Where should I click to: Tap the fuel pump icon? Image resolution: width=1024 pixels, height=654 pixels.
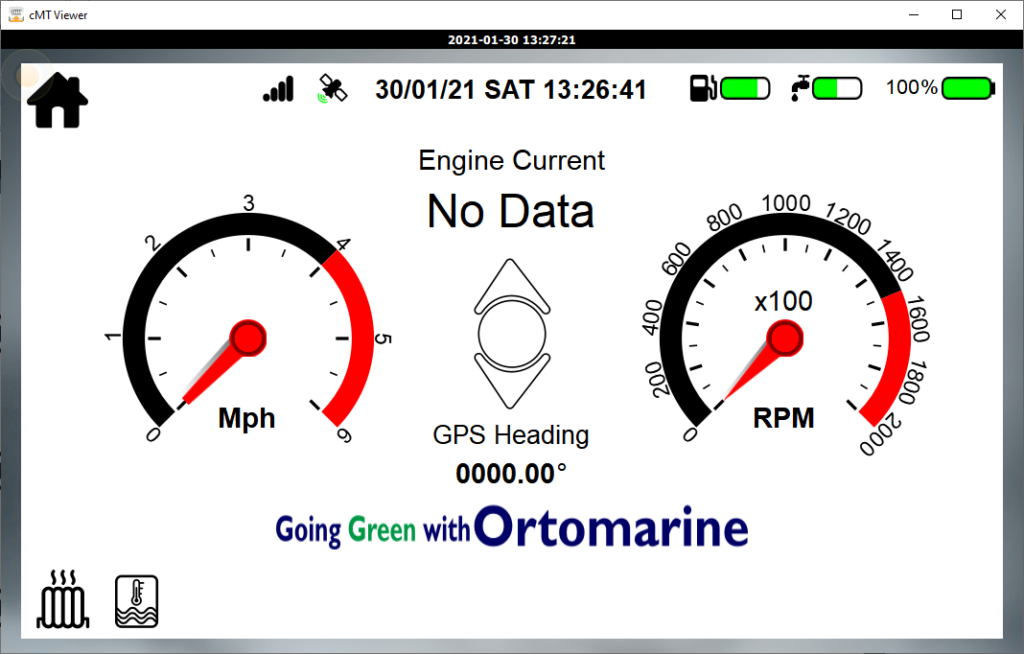703,88
